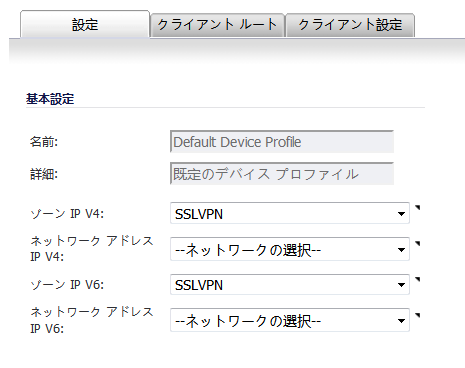
Task: Click the tooltip marker beside ゾーン IP V4
Action: pos(417,208)
